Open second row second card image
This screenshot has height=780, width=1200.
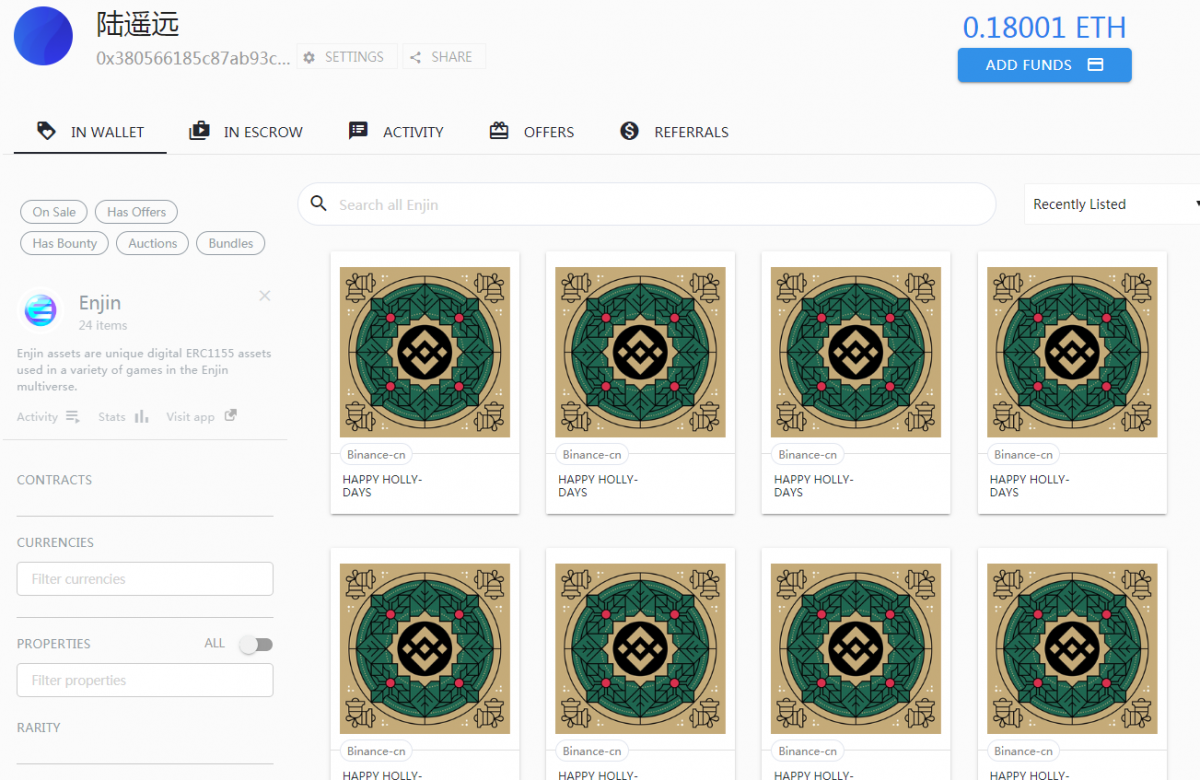tap(640, 649)
